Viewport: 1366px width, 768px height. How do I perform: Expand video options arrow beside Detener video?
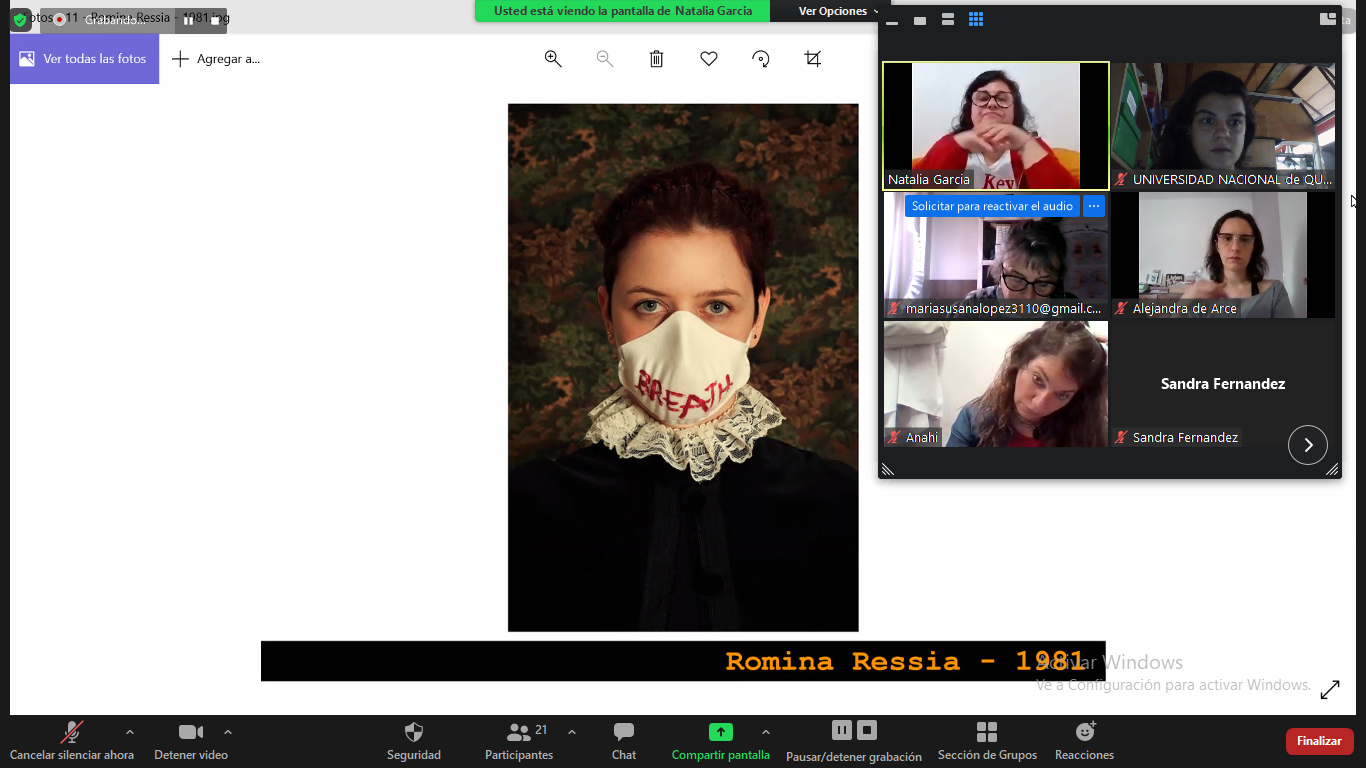tap(228, 732)
